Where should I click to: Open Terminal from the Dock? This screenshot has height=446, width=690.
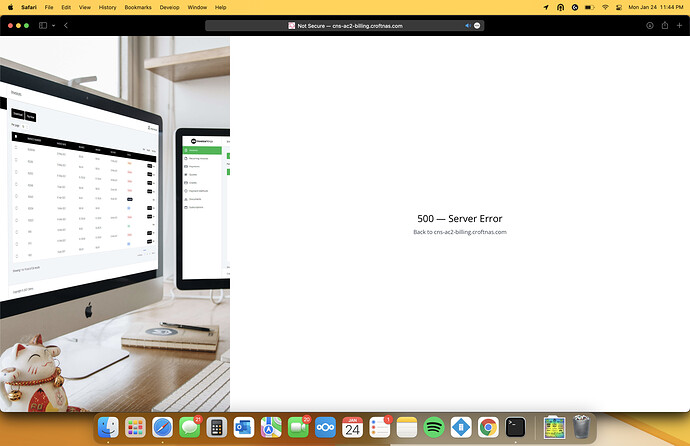(515, 427)
